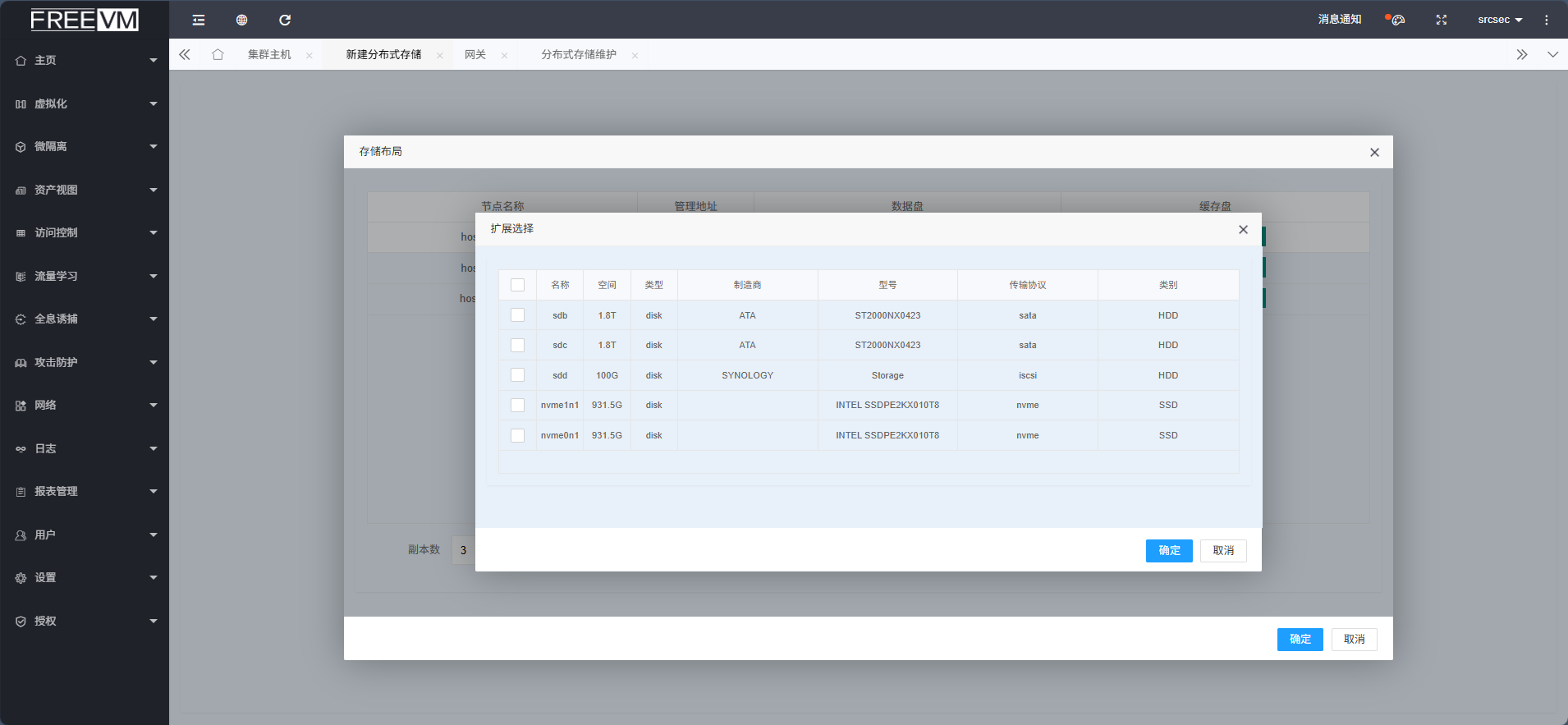Click the home tab icon
1568x725 pixels.
218,54
